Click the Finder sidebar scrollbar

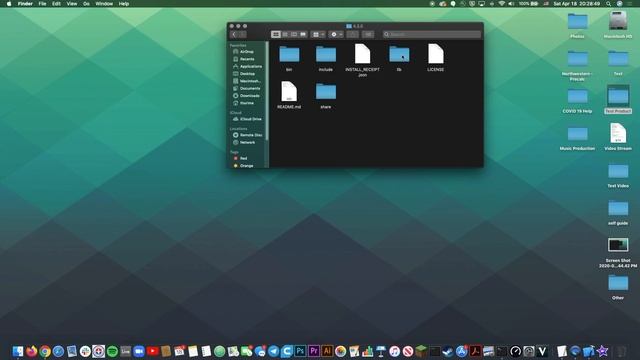(267, 92)
